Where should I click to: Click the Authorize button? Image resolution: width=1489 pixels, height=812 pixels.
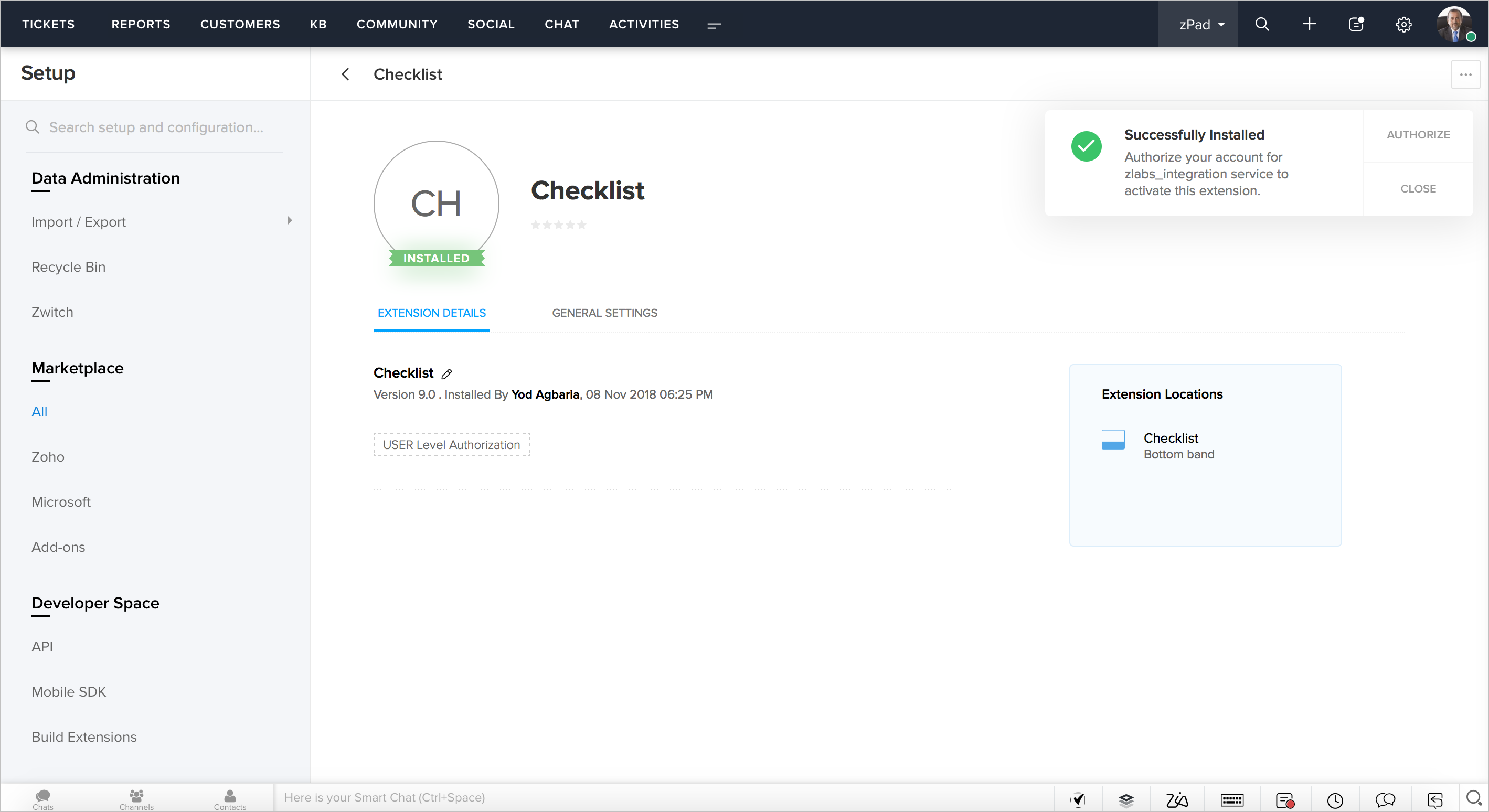pyautogui.click(x=1418, y=135)
